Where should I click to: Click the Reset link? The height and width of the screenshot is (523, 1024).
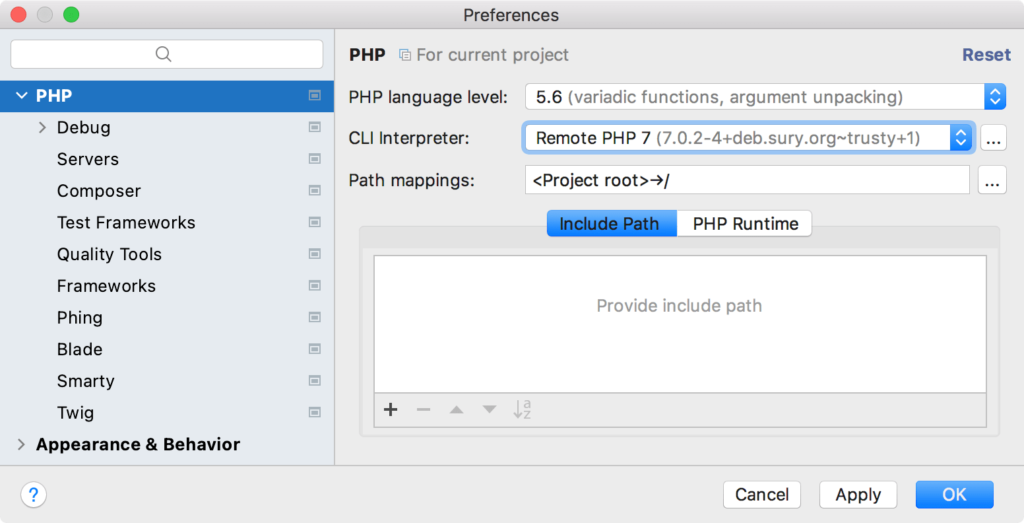[x=986, y=55]
